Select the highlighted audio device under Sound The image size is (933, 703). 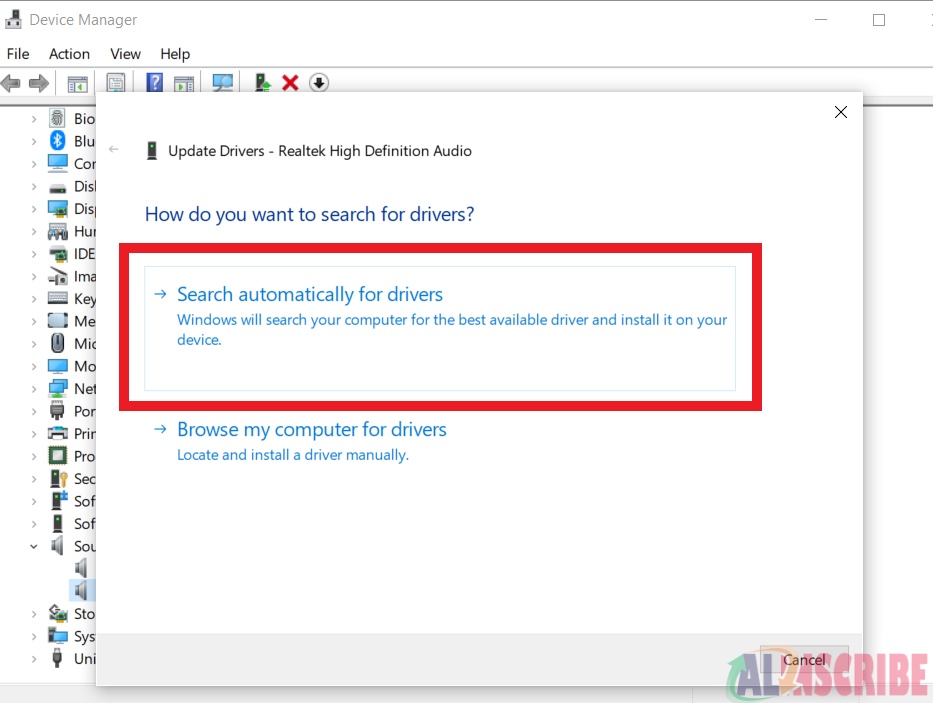coord(82,590)
